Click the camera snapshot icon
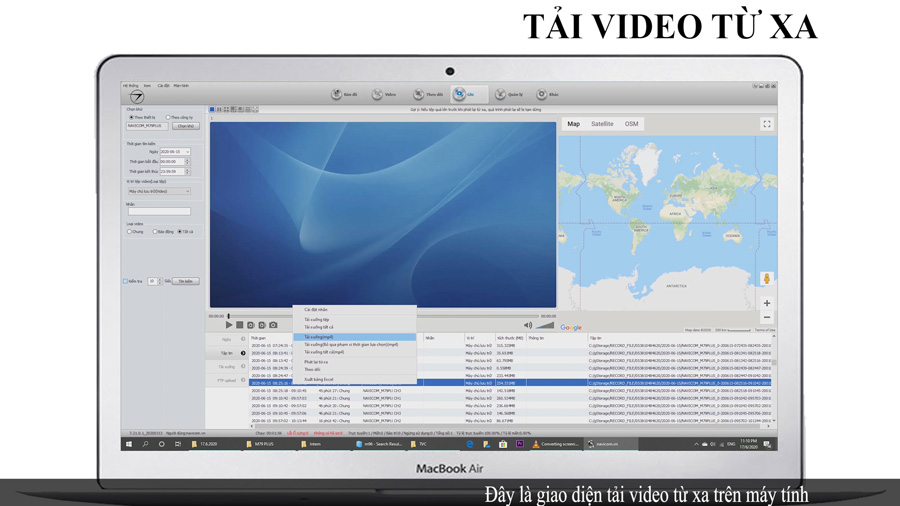 (273, 325)
